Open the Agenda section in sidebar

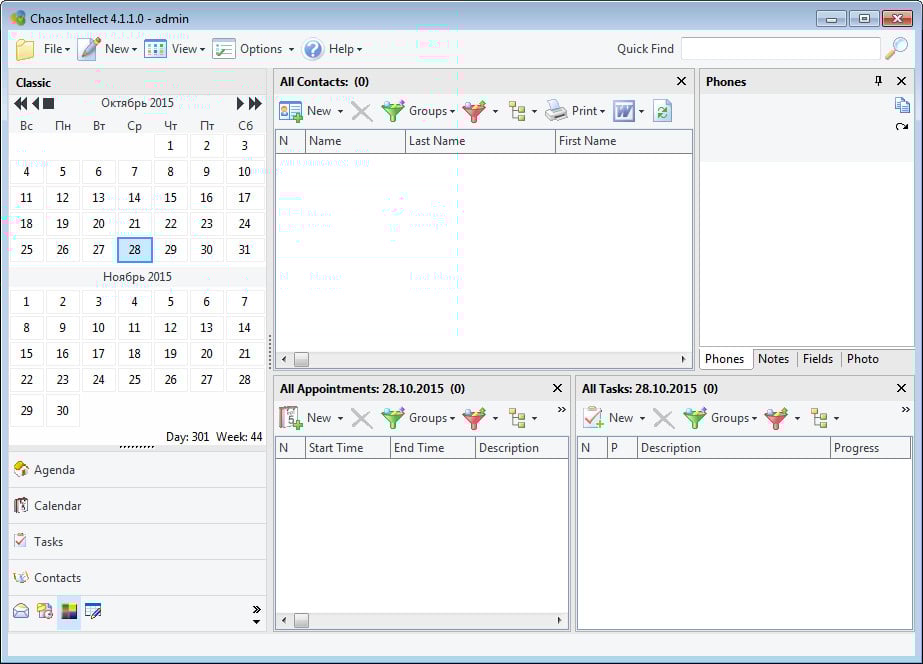54,470
